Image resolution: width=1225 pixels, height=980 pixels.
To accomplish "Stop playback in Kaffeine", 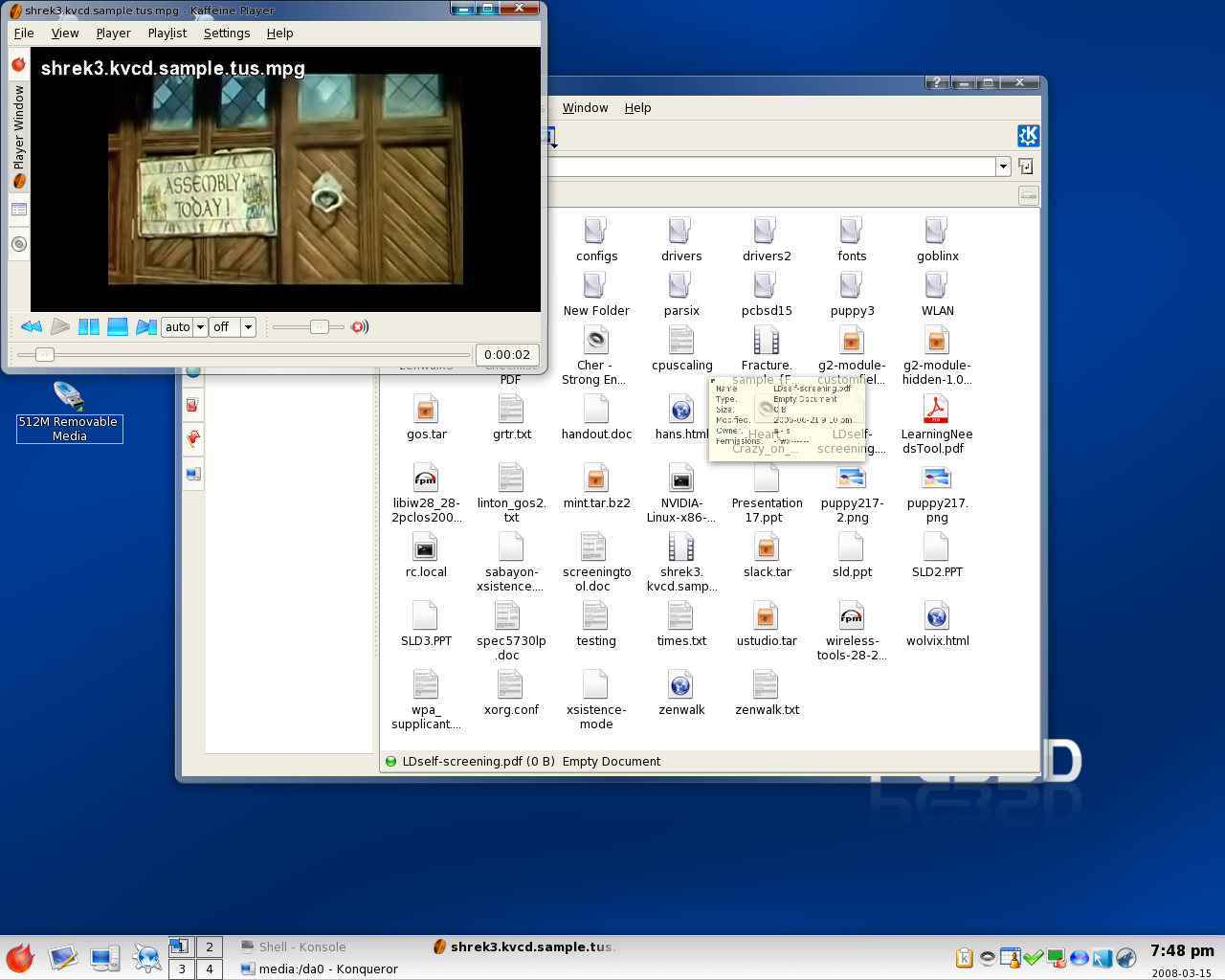I will pyautogui.click(x=118, y=326).
